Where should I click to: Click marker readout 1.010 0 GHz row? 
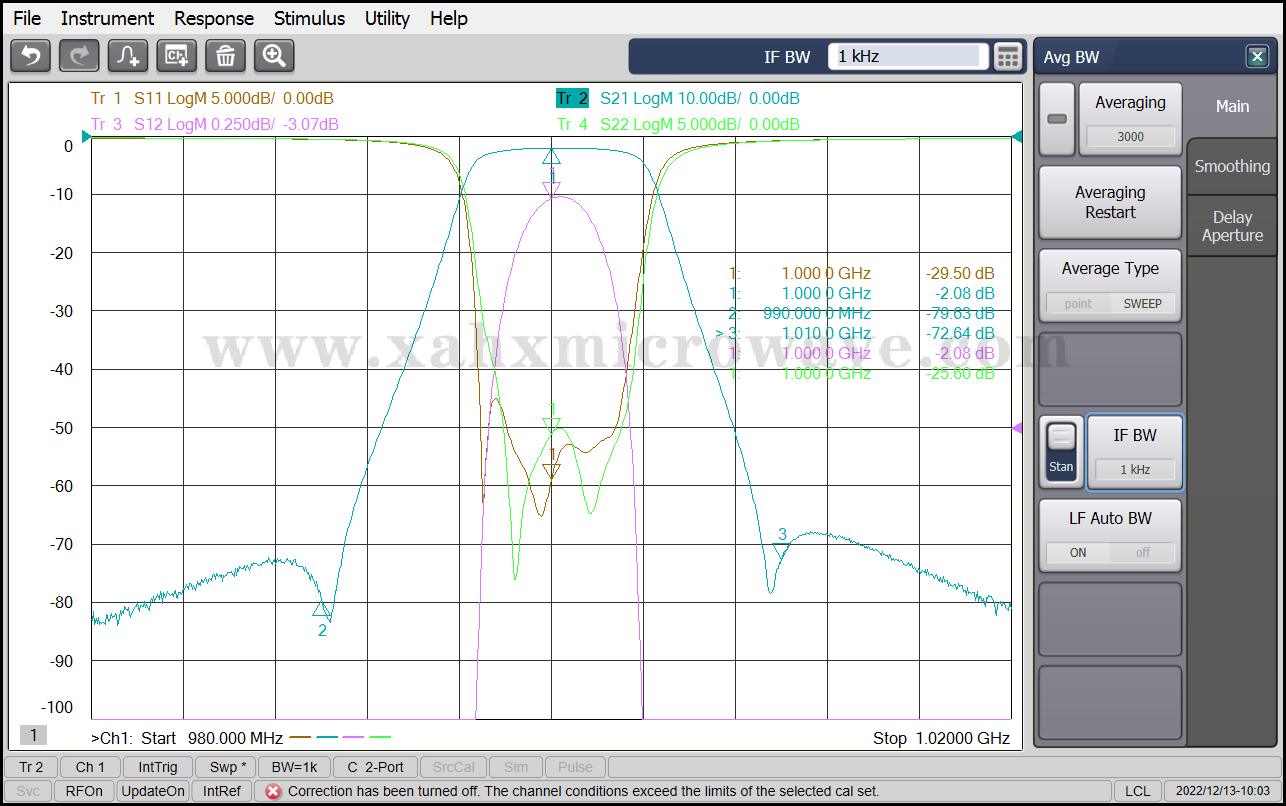click(x=856, y=333)
